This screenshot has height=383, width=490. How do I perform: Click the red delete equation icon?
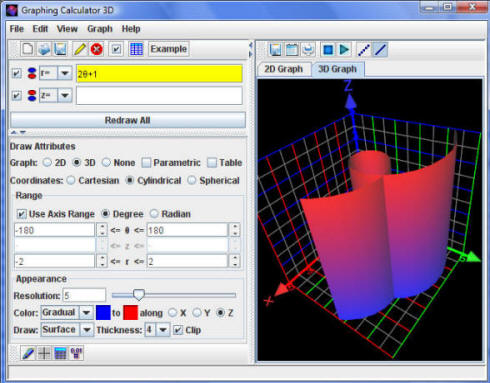click(x=97, y=49)
